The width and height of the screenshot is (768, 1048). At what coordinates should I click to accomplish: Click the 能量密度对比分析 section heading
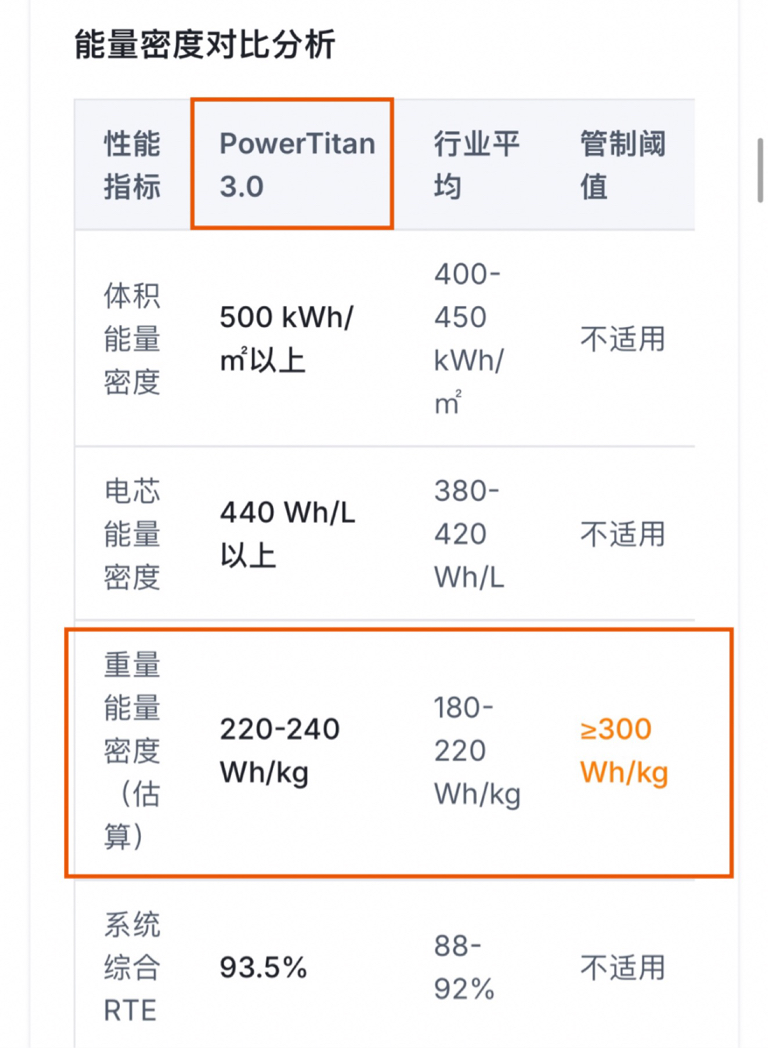pos(205,45)
